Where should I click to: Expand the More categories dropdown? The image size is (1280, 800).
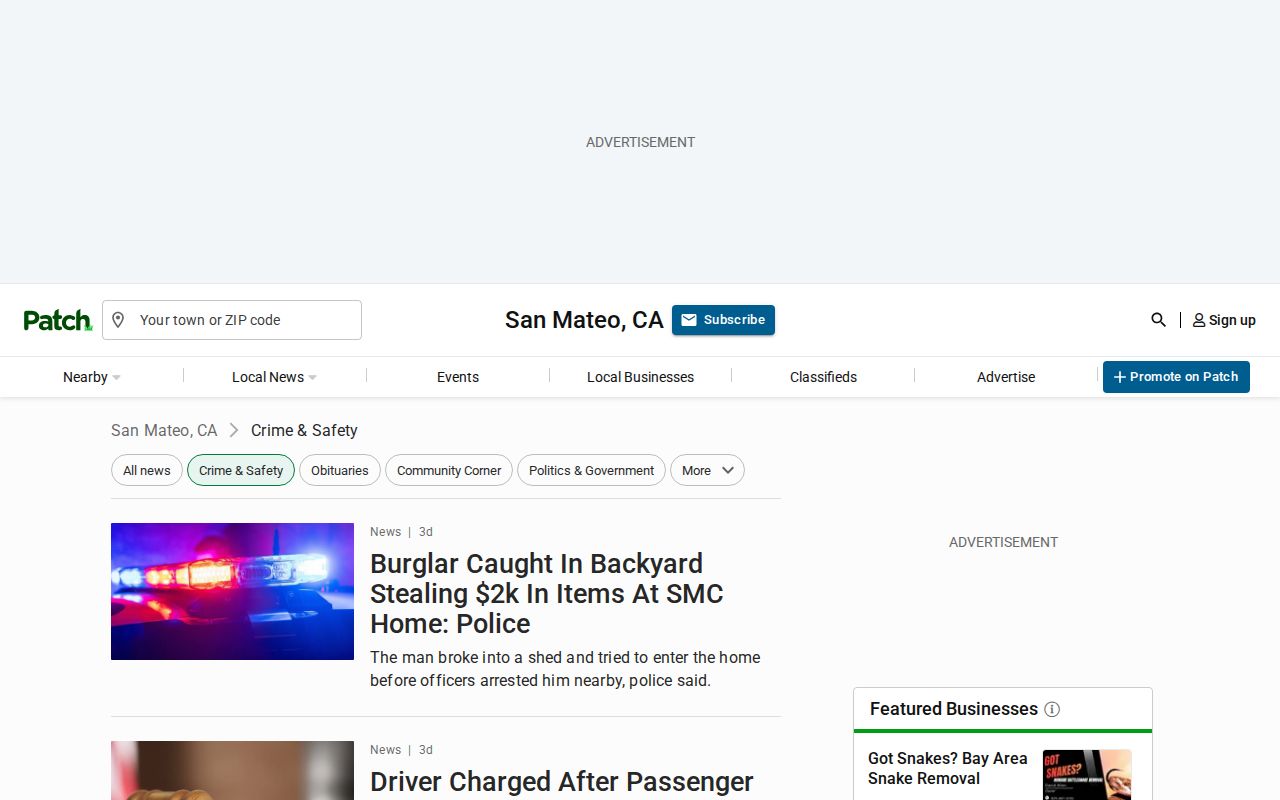point(707,470)
